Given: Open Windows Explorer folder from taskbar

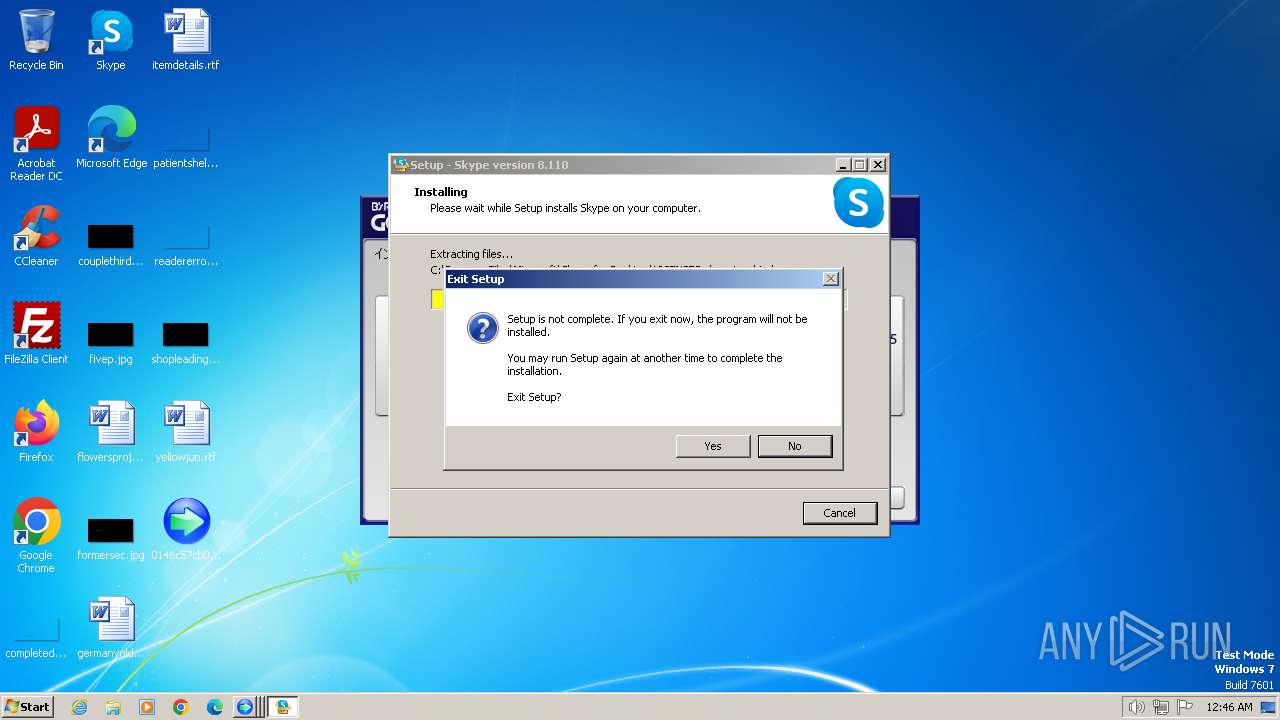Looking at the screenshot, I should coord(113,707).
